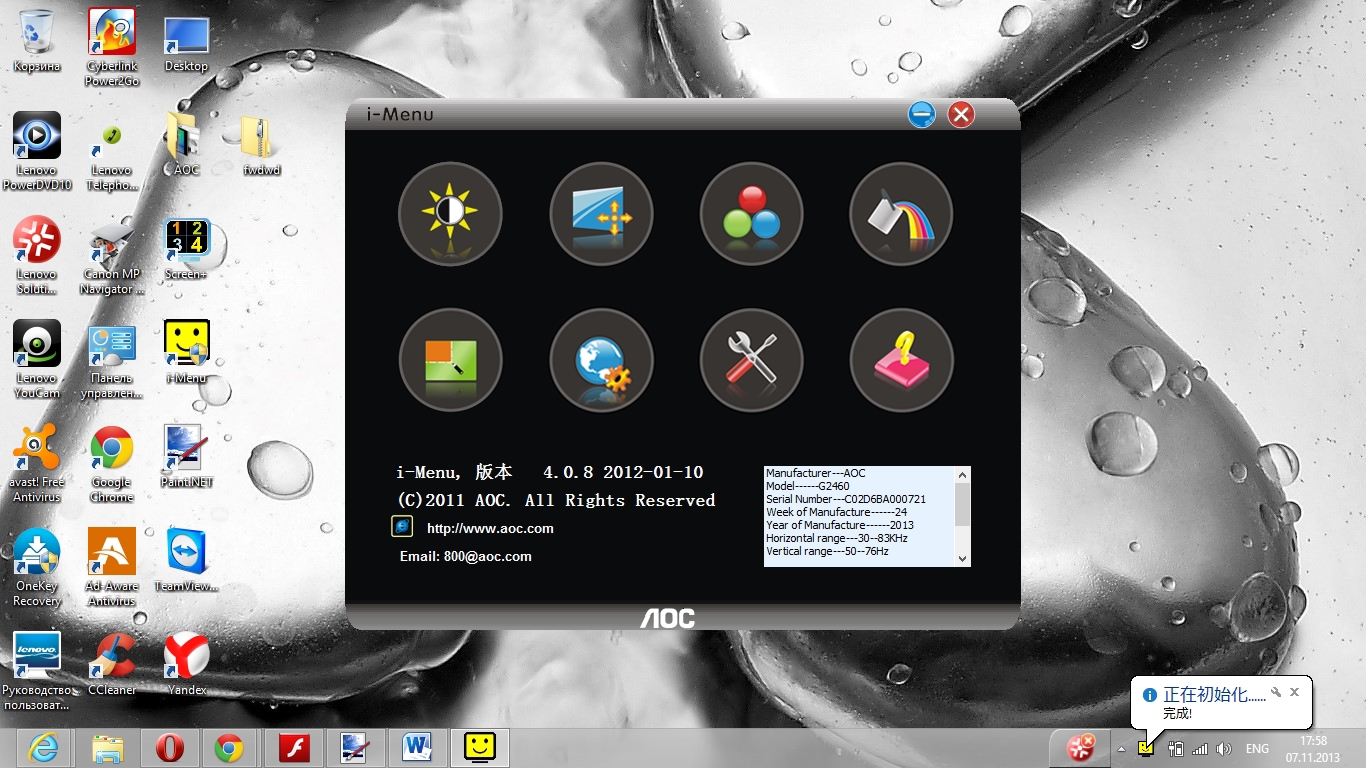Select the Year of Manufacture------2013 line

coord(840,524)
